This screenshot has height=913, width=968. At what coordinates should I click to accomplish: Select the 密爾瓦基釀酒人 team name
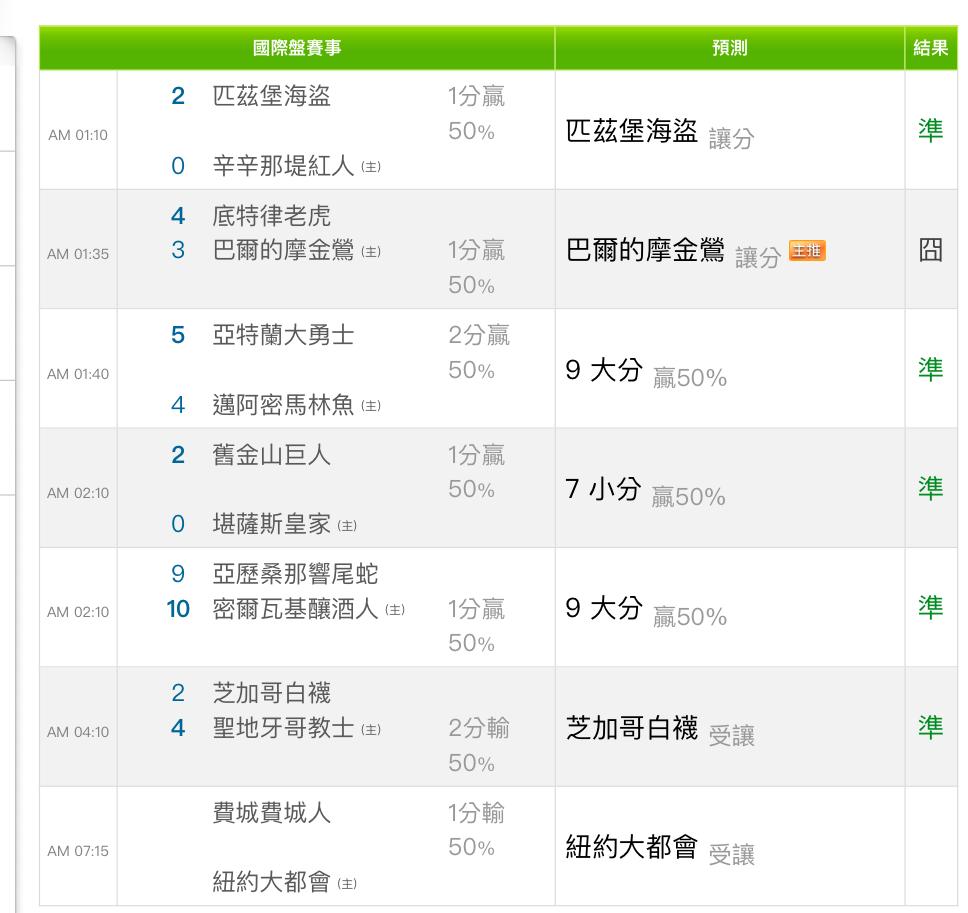(x=295, y=609)
